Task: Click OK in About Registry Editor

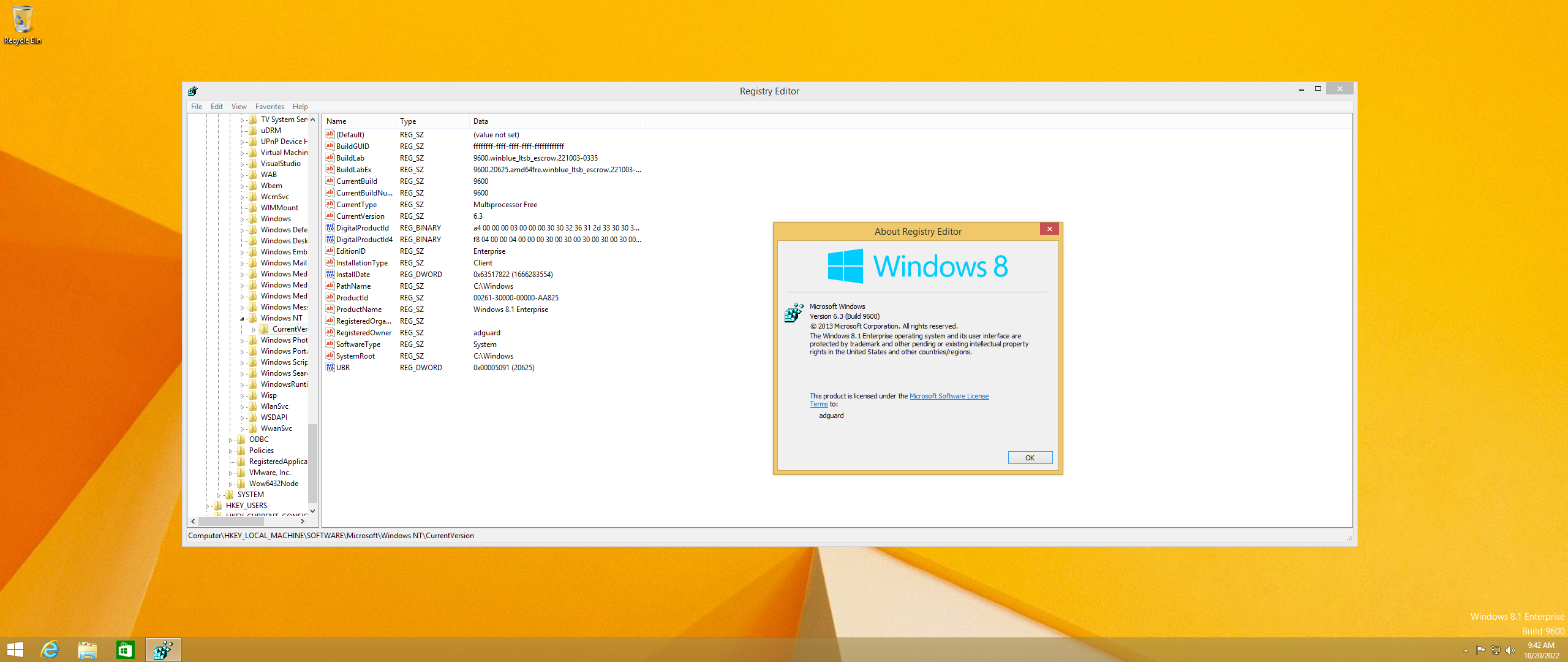Action: click(x=1030, y=457)
